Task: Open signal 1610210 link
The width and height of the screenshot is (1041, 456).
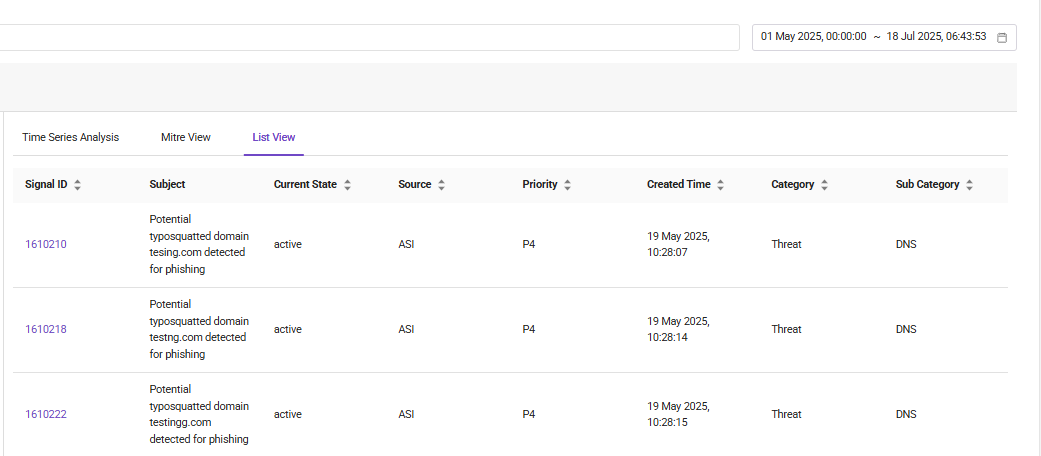Action: tap(46, 244)
